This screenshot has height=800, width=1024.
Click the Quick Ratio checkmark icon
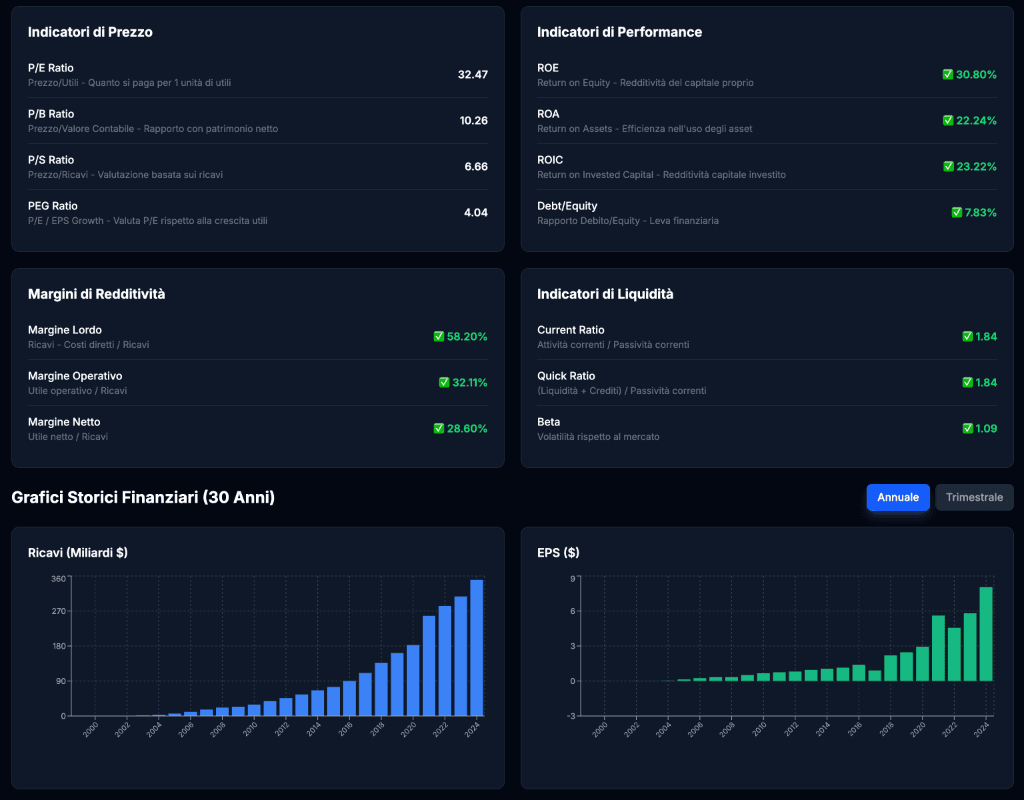[967, 383]
